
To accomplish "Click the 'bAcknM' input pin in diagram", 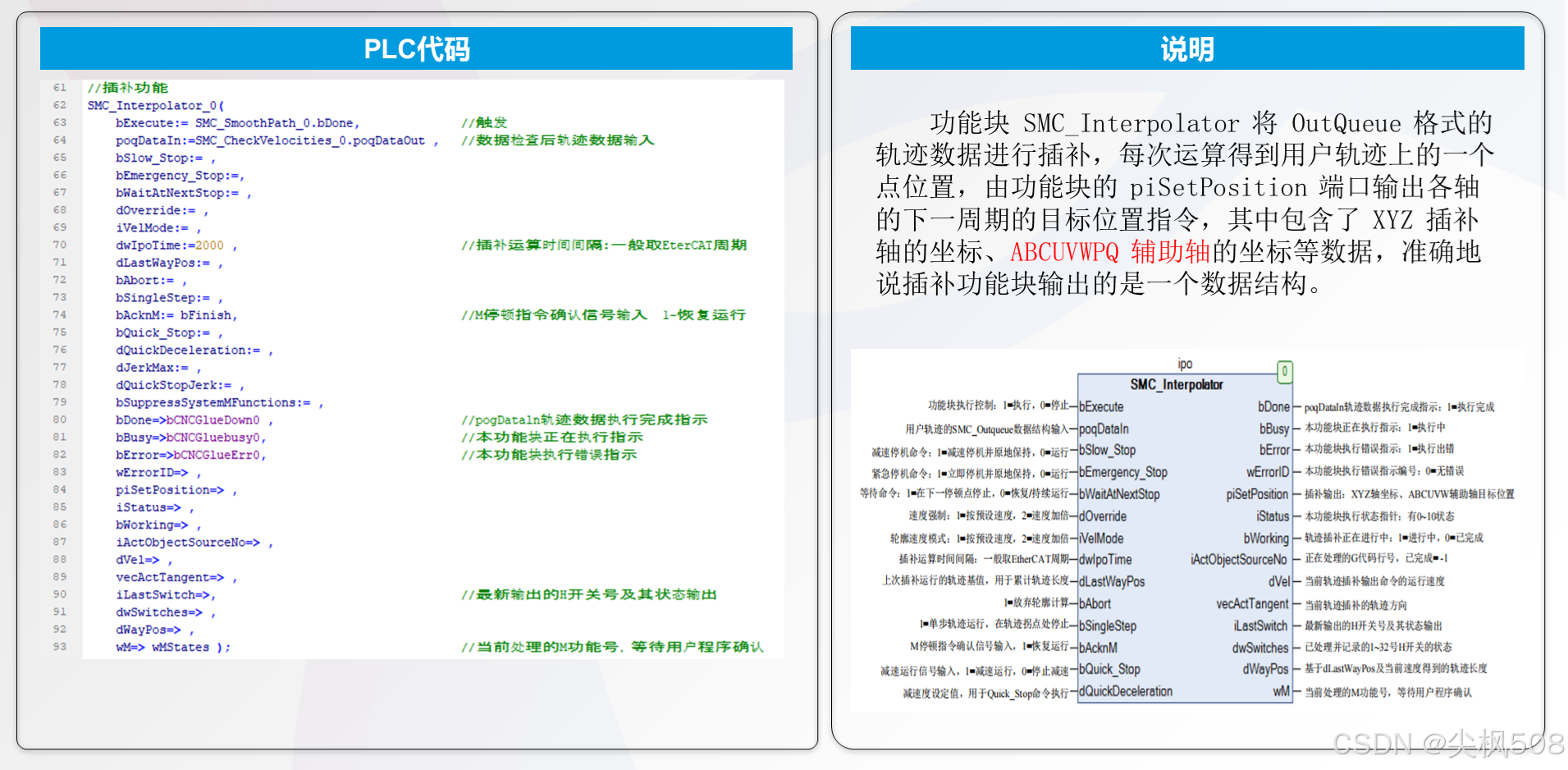I will point(1098,648).
